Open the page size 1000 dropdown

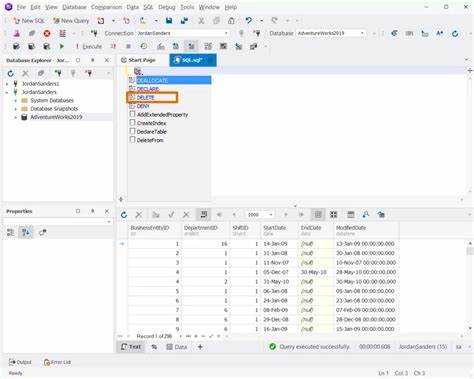tap(271, 215)
